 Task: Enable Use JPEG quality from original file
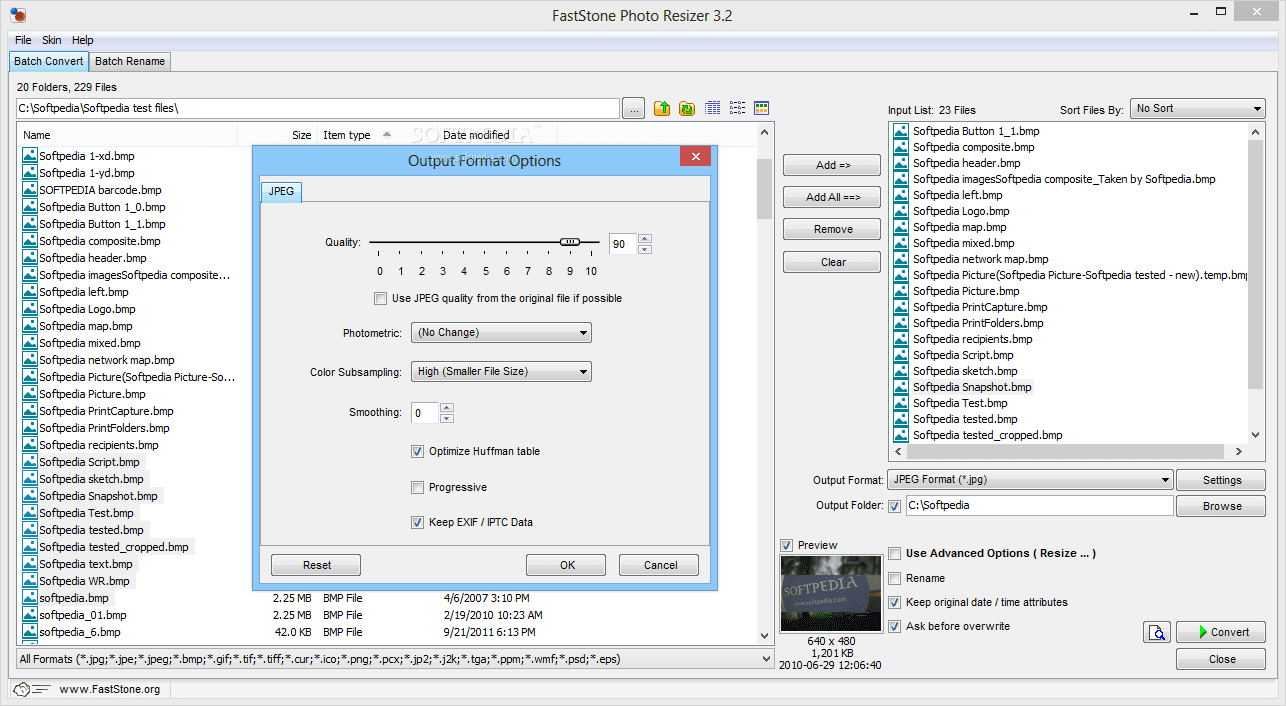click(380, 298)
